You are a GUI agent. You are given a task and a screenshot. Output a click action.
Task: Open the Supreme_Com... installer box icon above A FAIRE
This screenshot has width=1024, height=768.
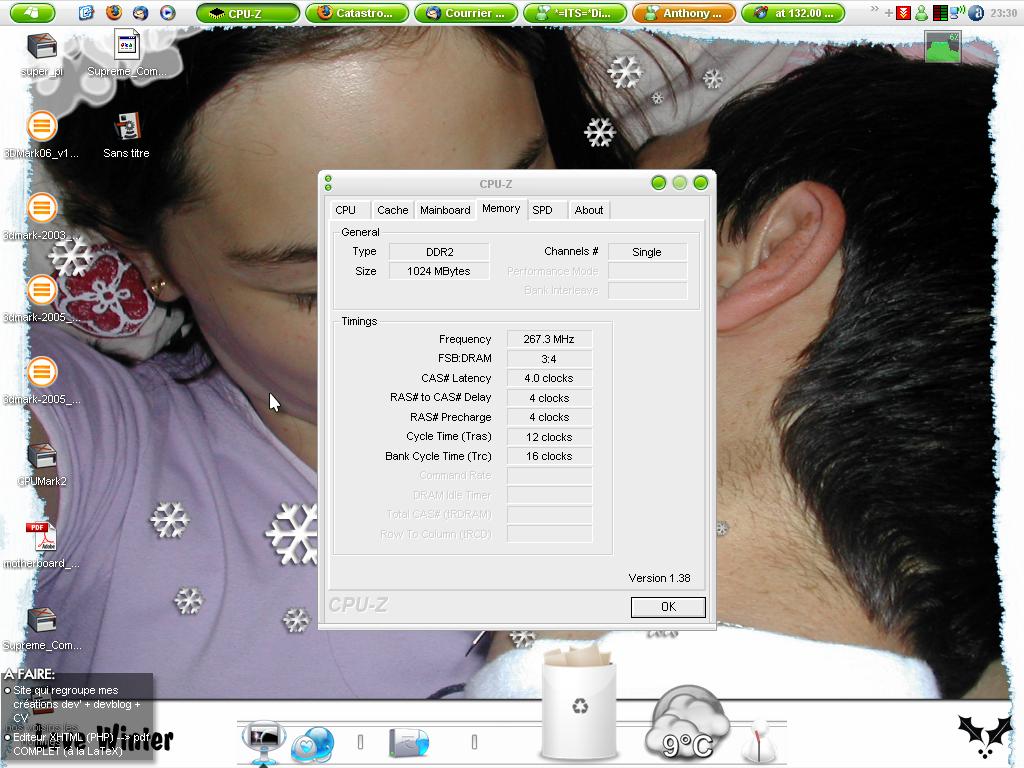pyautogui.click(x=42, y=628)
